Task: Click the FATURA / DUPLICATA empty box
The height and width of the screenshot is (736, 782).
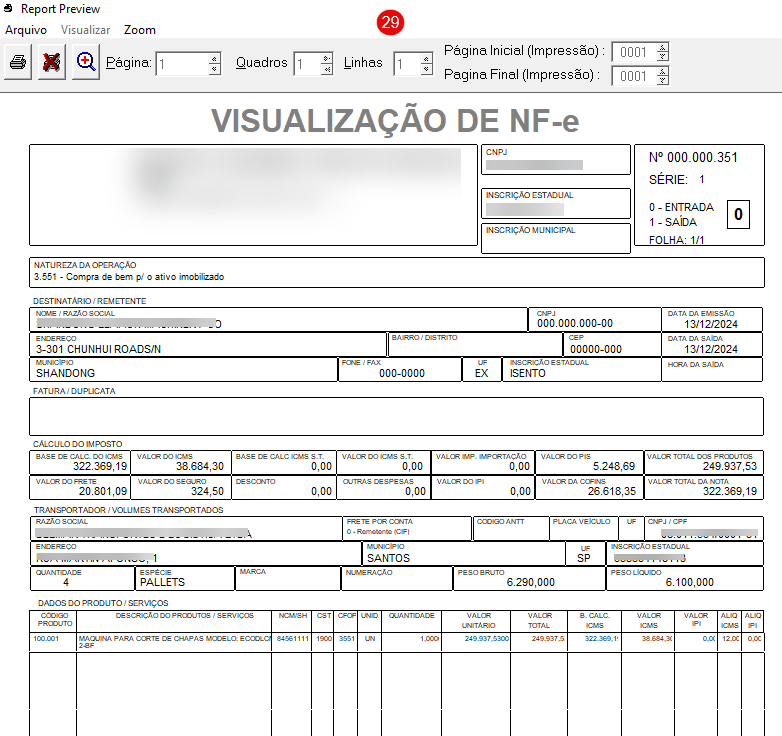Action: (396, 416)
